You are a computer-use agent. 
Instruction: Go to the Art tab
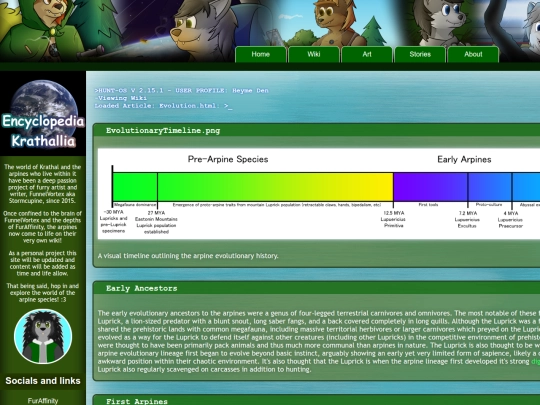[x=367, y=54]
